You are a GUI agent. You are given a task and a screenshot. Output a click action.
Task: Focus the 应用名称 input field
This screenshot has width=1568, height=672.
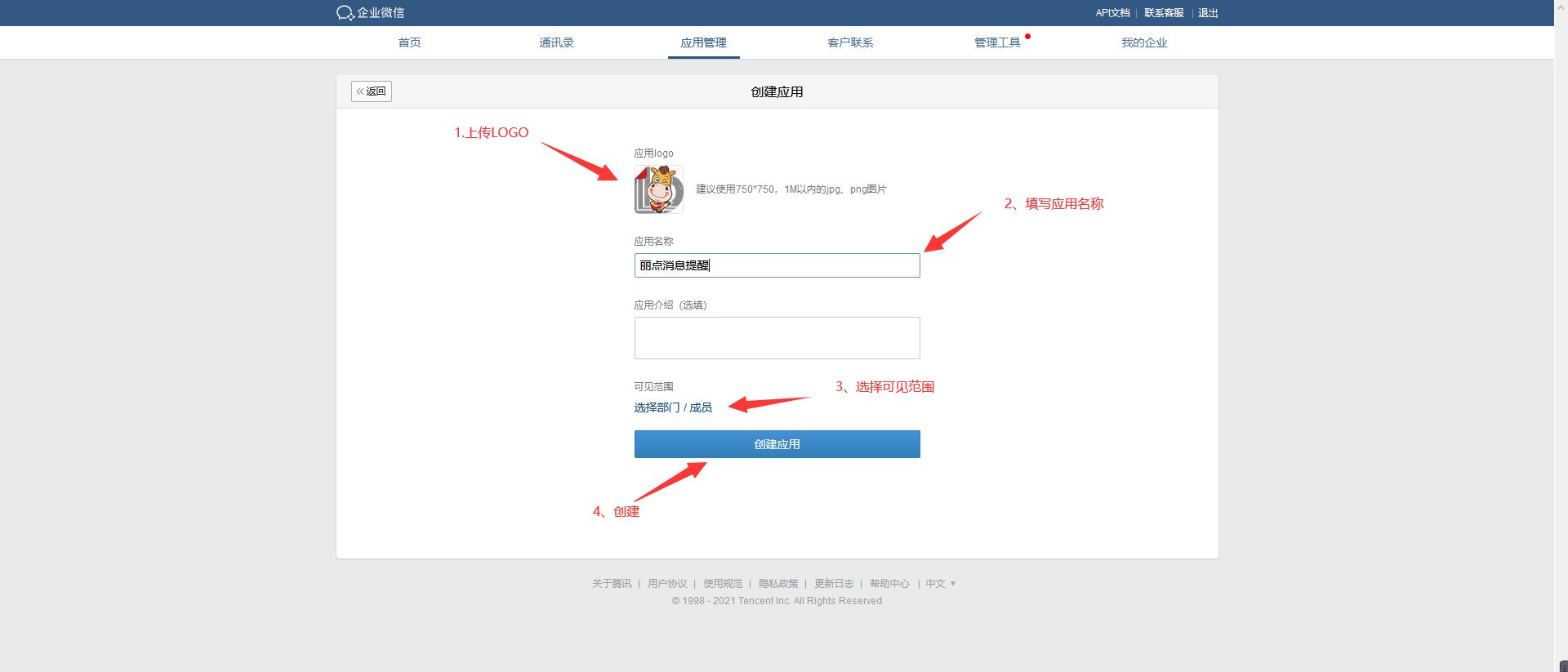pyautogui.click(x=777, y=265)
